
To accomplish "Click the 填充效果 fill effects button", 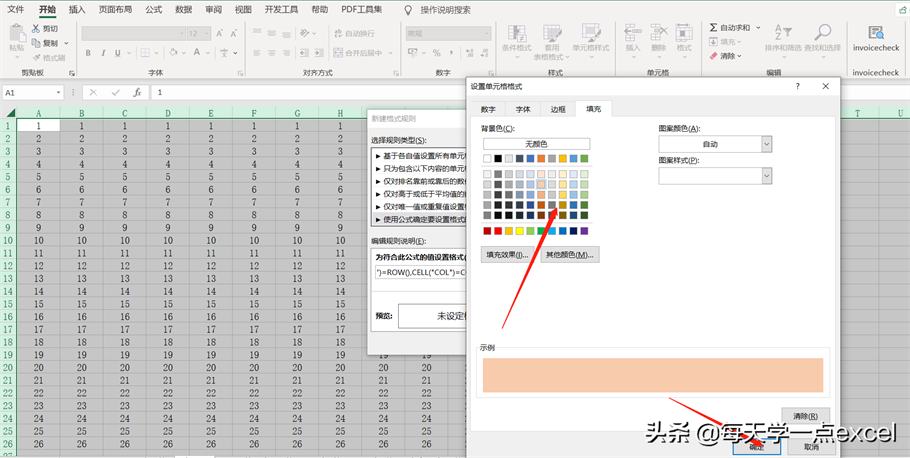I will pyautogui.click(x=508, y=255).
